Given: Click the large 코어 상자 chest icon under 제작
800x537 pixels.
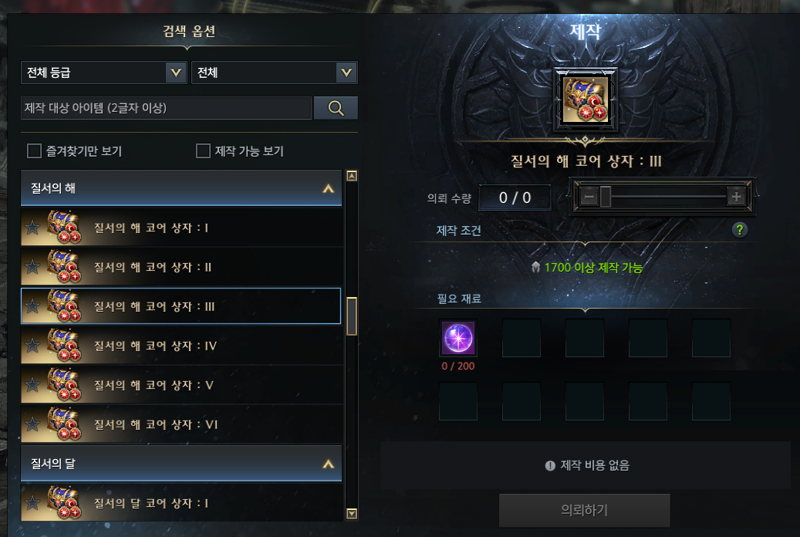Looking at the screenshot, I should coord(585,99).
